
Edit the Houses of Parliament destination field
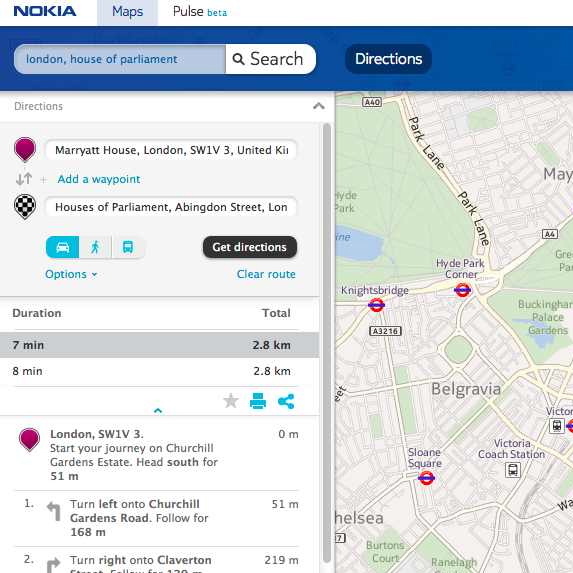point(171,207)
